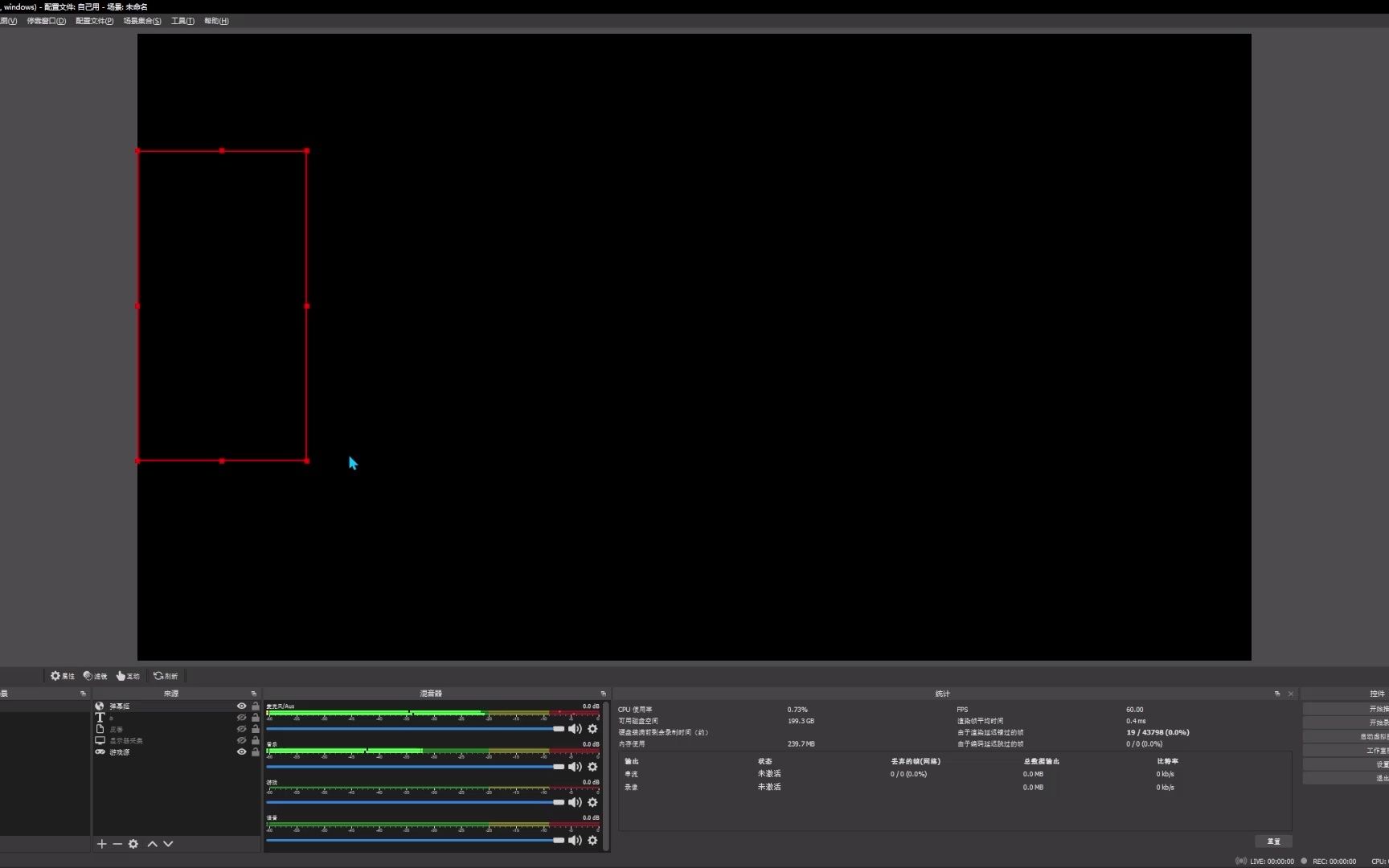Click the 工作室模式 studio mode button
This screenshot has width=1389, height=868.
click(1346, 751)
